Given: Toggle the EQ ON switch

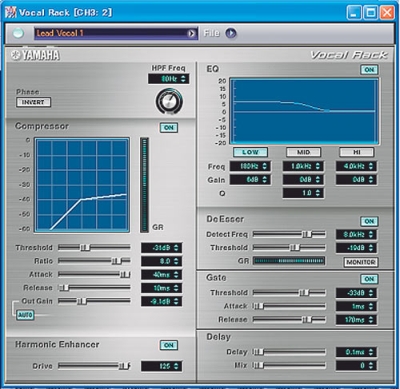Looking at the screenshot, I should 369,70.
